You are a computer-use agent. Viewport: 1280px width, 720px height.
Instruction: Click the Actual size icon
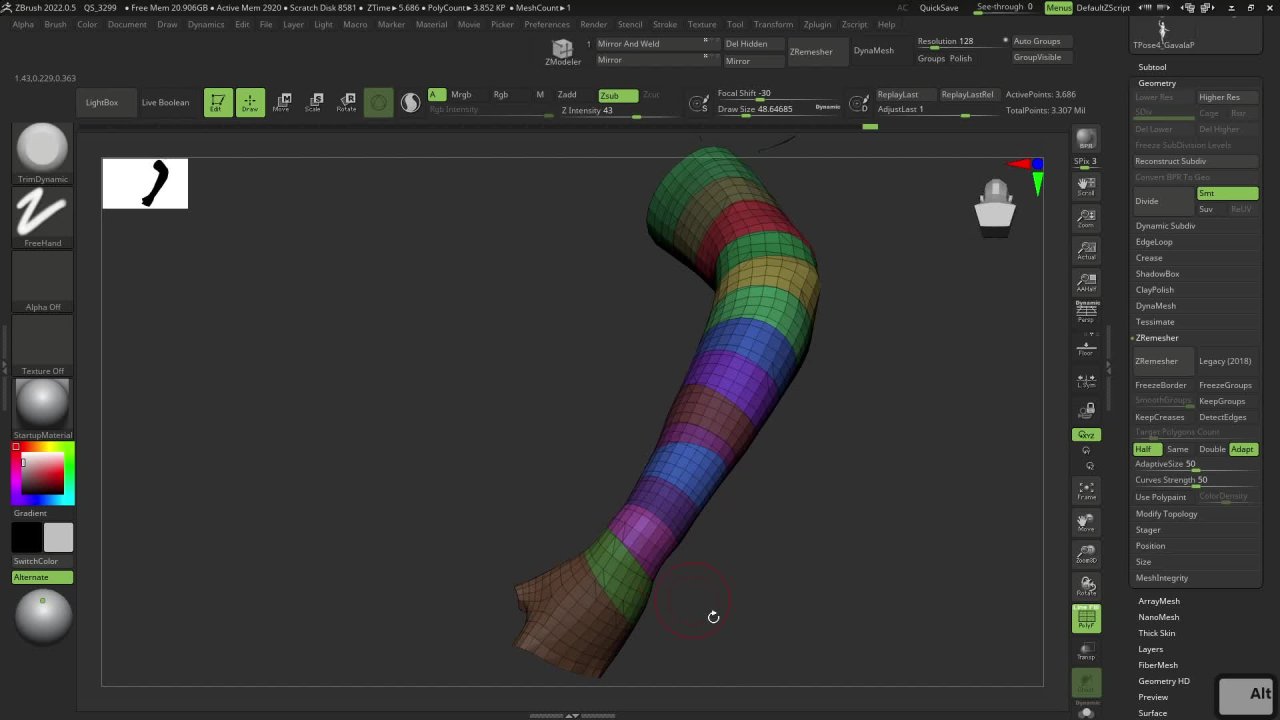point(1086,250)
